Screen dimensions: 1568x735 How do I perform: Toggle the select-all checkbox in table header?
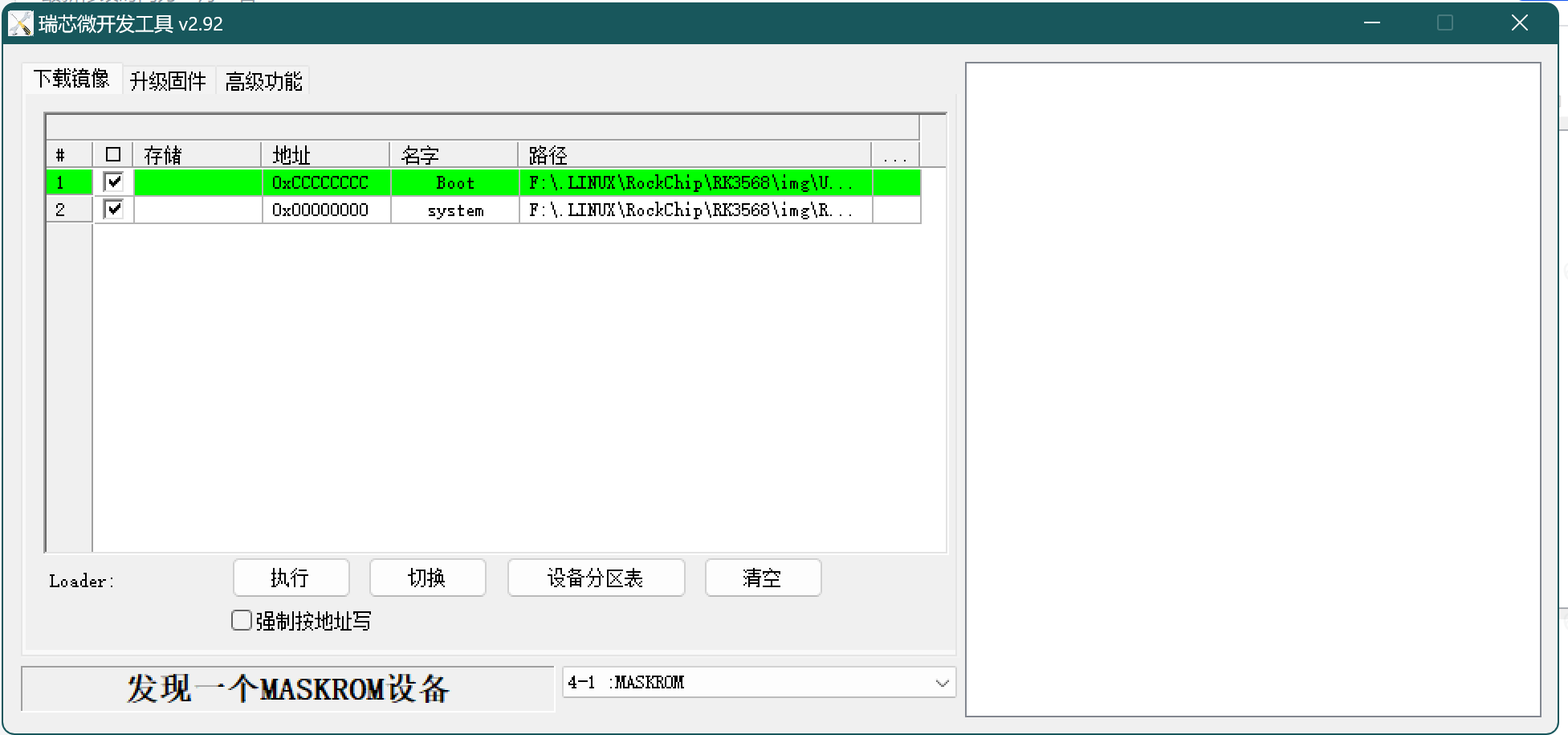point(113,154)
